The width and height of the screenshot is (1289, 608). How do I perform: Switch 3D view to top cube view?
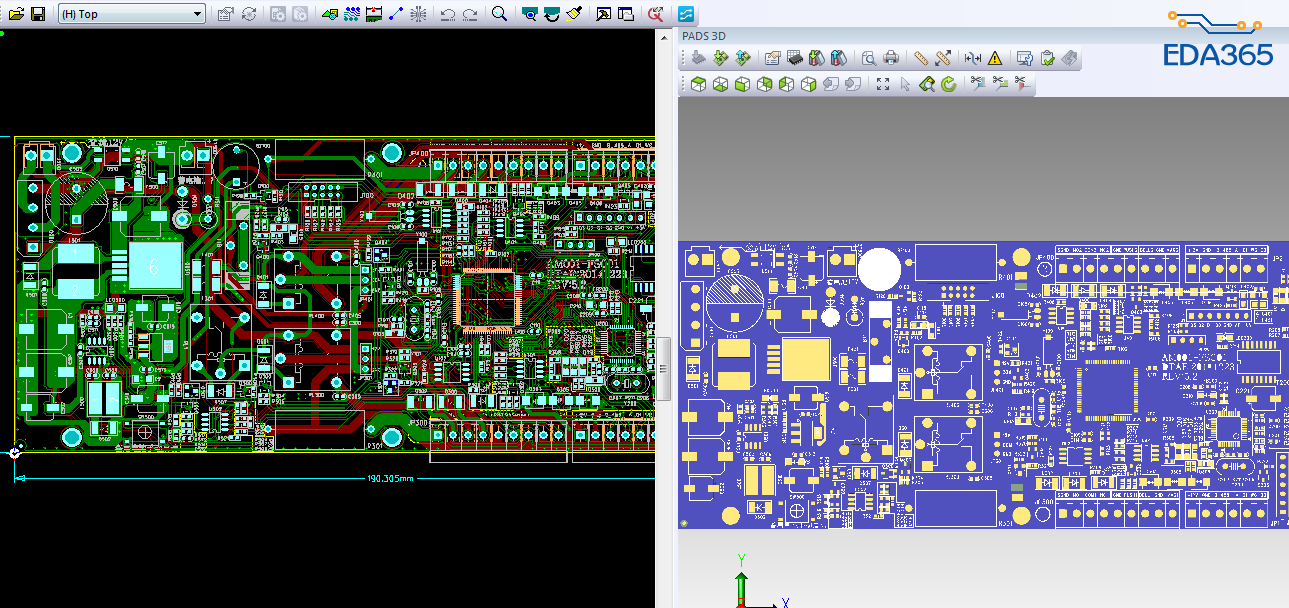tap(699, 84)
